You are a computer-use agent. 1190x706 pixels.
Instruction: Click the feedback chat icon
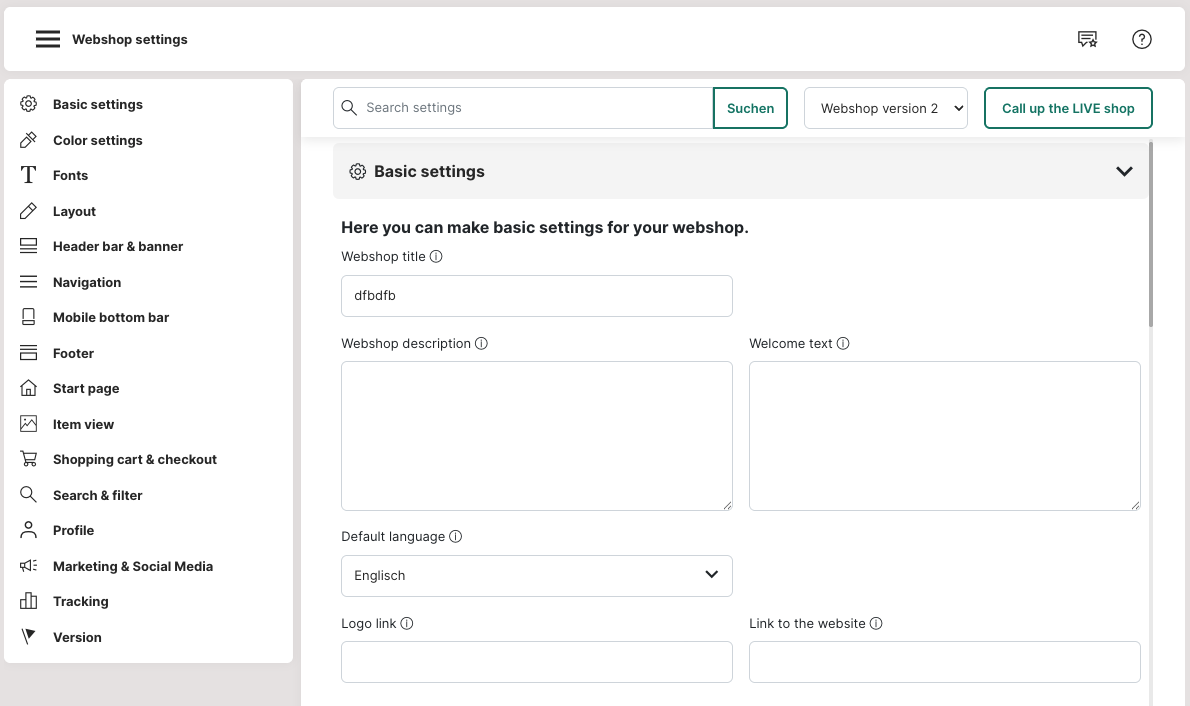pos(1087,39)
